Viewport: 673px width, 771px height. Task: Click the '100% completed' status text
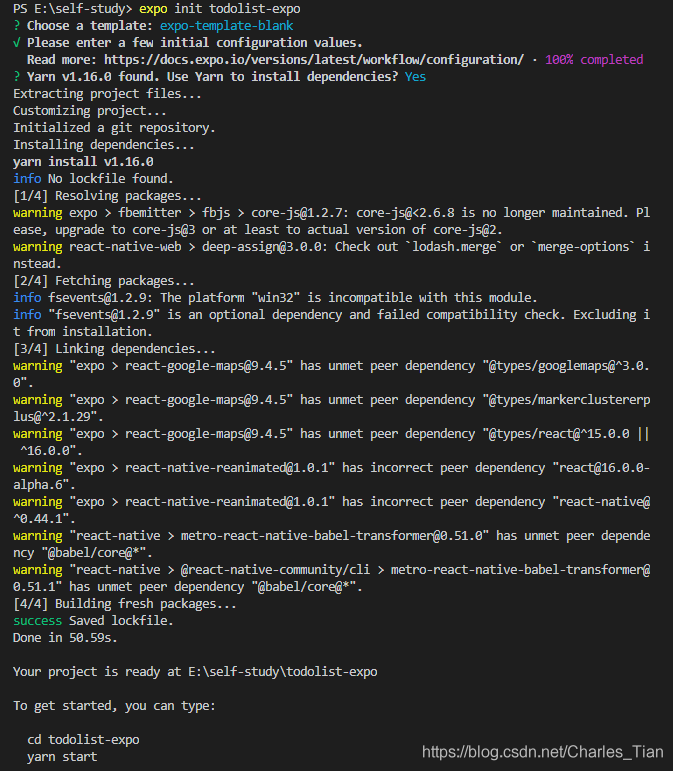[594, 60]
